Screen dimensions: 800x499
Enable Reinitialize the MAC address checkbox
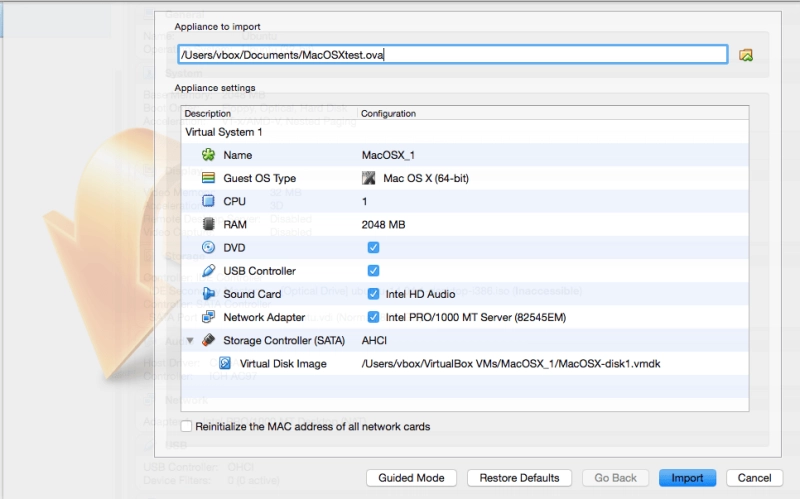click(x=186, y=426)
